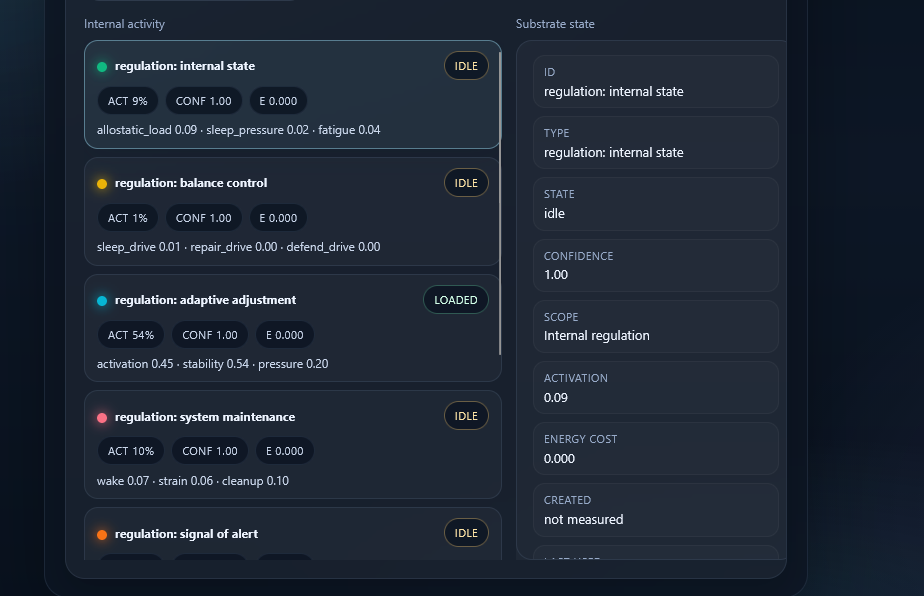Click the green dot beside internal state
Viewport: 924px width, 596px height.
click(x=102, y=67)
